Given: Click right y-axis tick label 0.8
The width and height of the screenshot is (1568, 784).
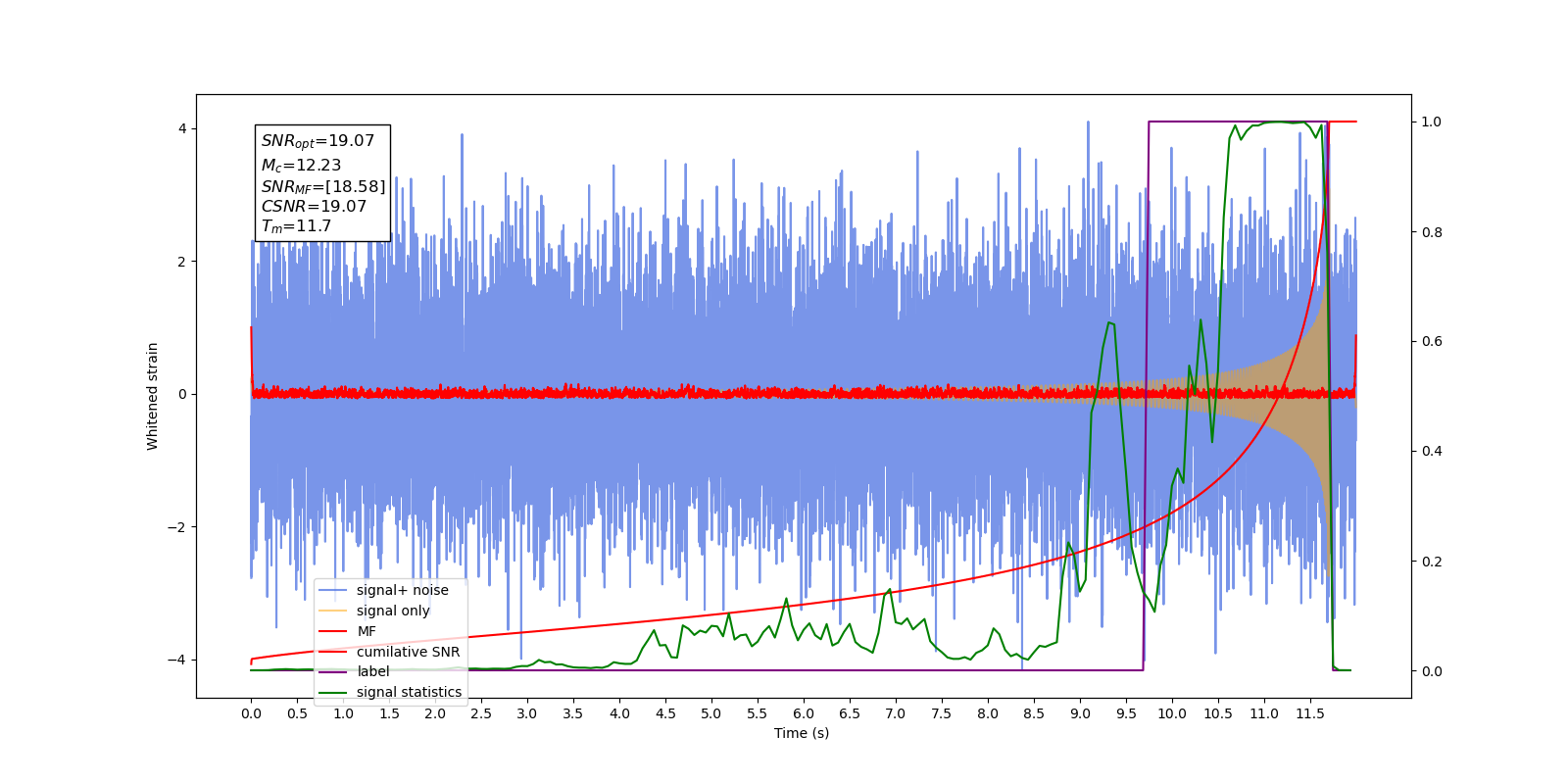Looking at the screenshot, I should tap(1432, 232).
